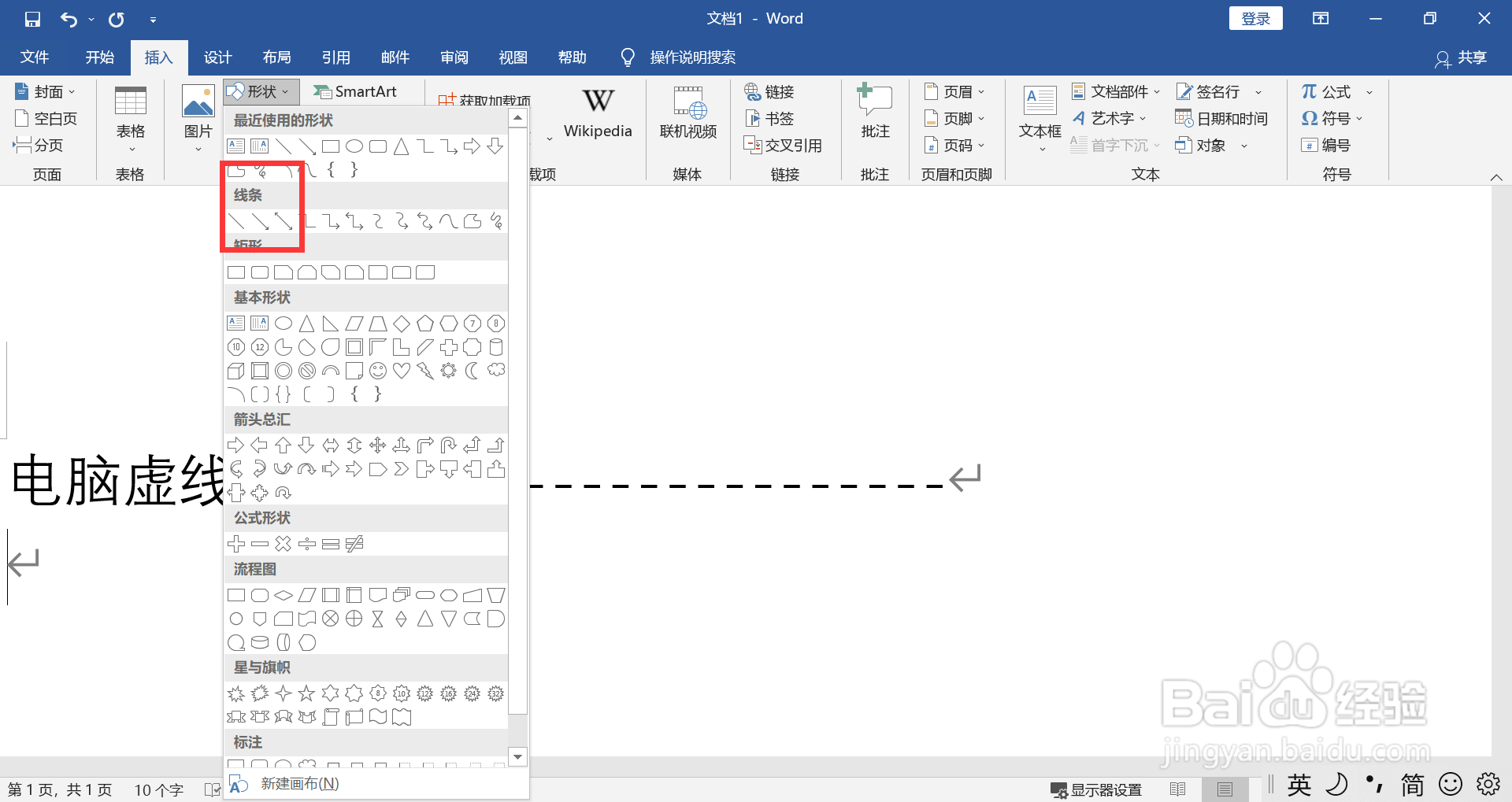
Task: Choose the lightning bolt shape
Action: [x=425, y=371]
